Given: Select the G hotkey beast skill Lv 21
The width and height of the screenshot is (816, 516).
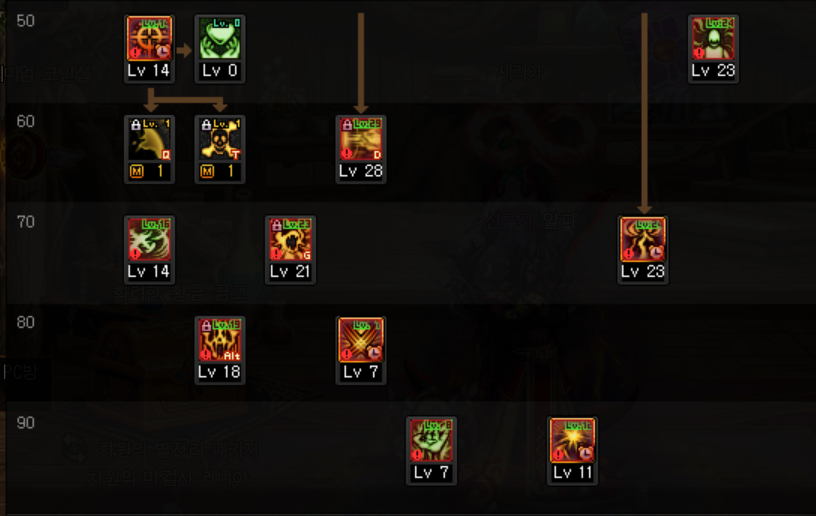Looking at the screenshot, I should pyautogui.click(x=290, y=239).
